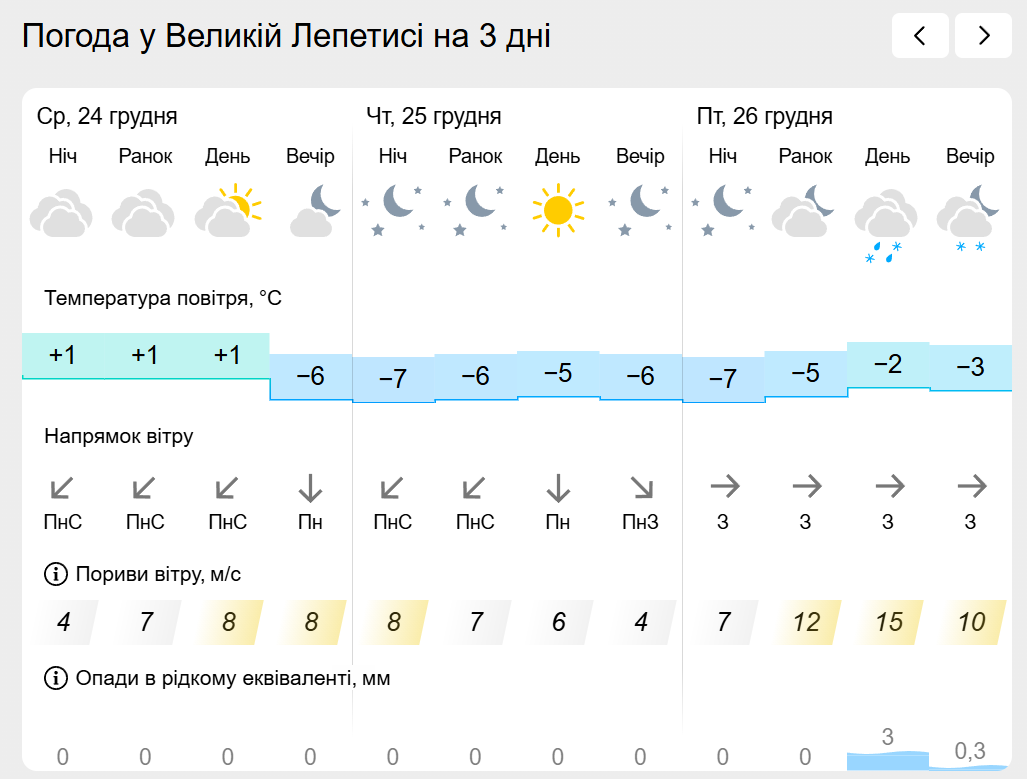This screenshot has height=779, width=1027.
Task: Select the Чт, 25 грудня day heading
Action: click(x=434, y=117)
